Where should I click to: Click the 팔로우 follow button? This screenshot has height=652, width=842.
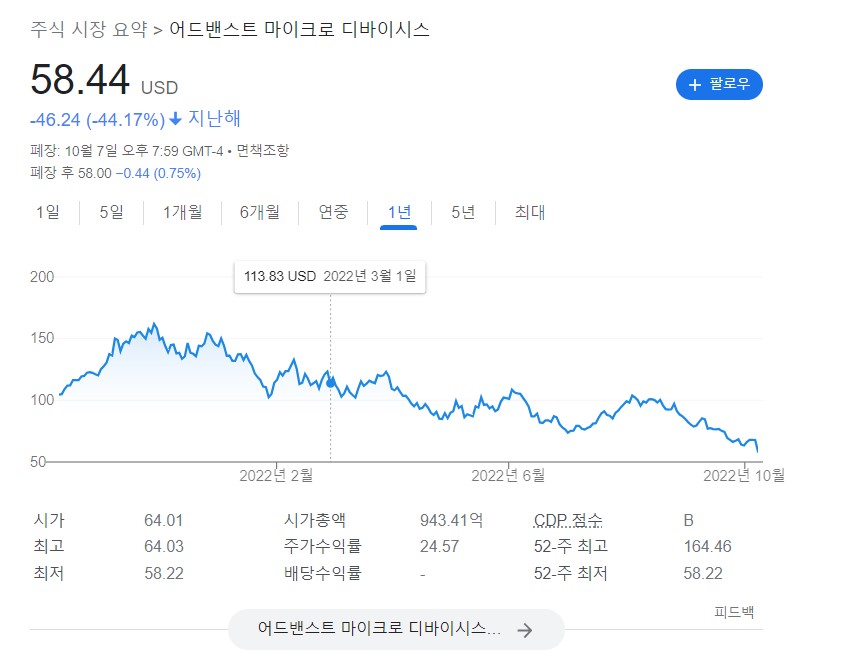(x=718, y=84)
